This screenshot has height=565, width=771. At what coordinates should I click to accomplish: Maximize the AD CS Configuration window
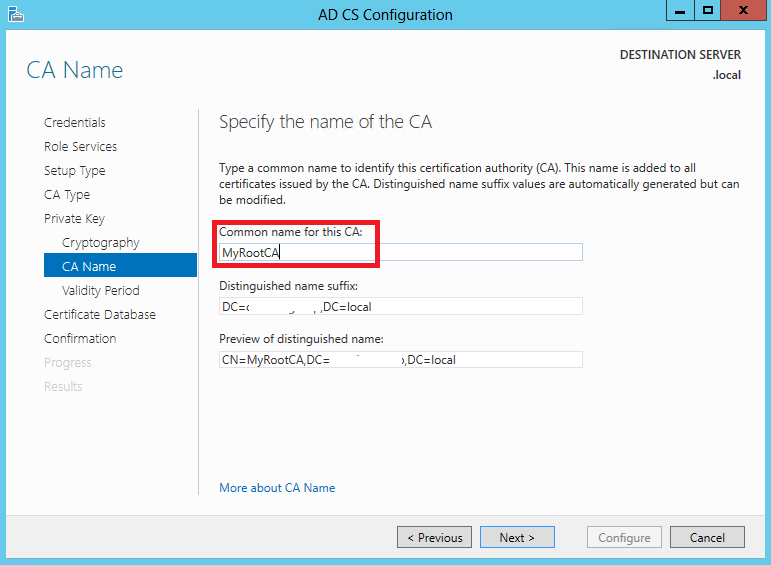point(708,10)
